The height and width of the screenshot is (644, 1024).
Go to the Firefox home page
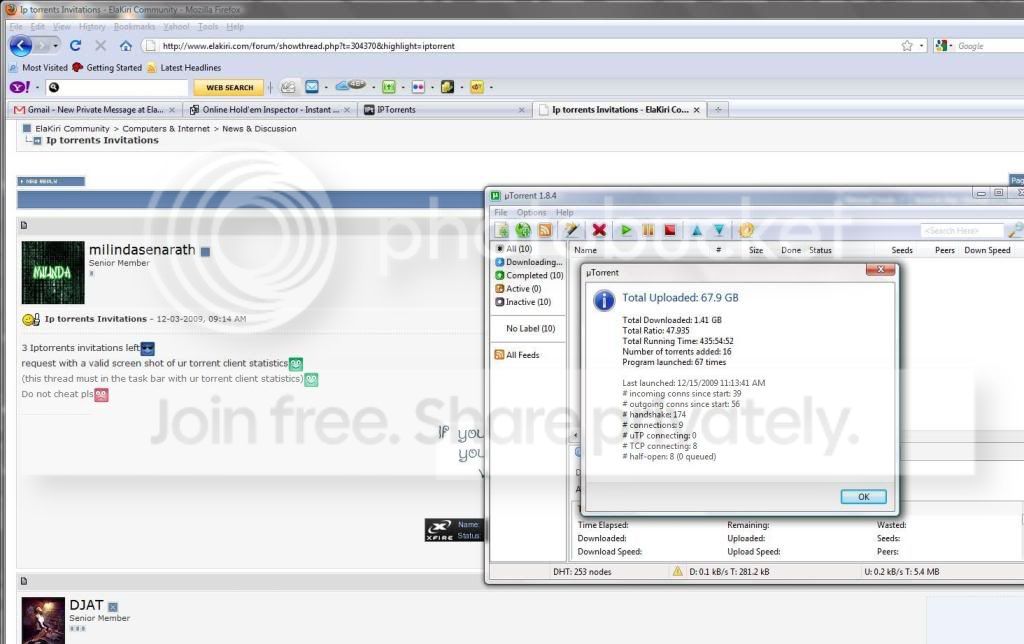click(125, 46)
